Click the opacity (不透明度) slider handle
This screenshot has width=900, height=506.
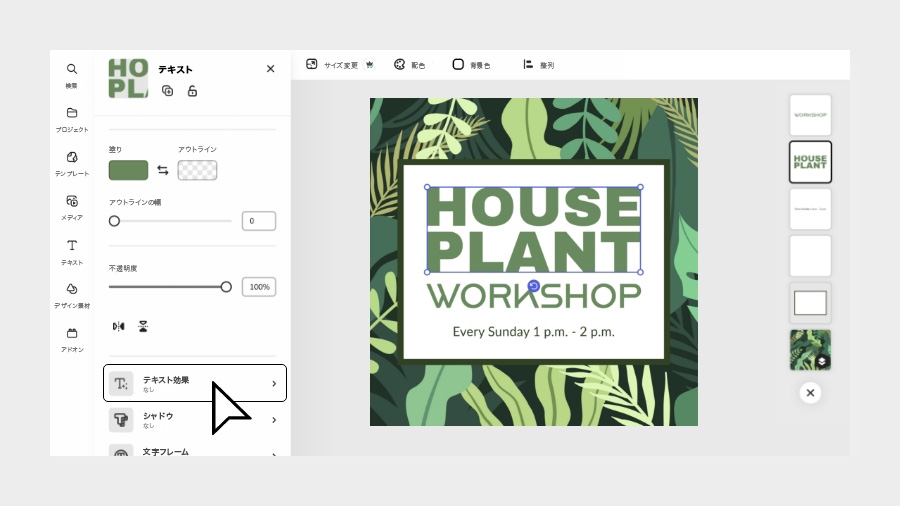(x=226, y=287)
